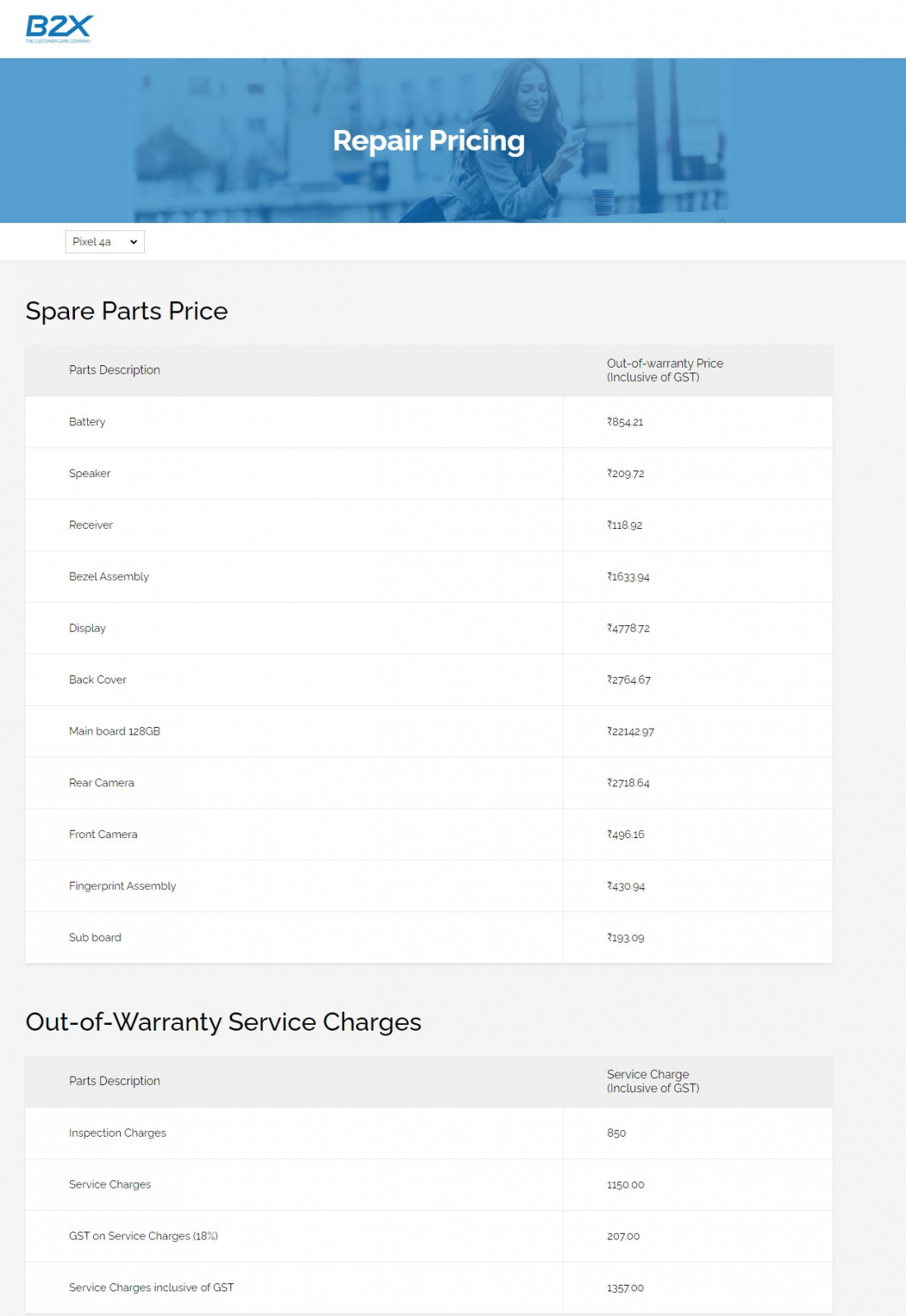Viewport: 906px width, 1316px height.
Task: Click the Receiver price ₹118.92
Action: [625, 526]
